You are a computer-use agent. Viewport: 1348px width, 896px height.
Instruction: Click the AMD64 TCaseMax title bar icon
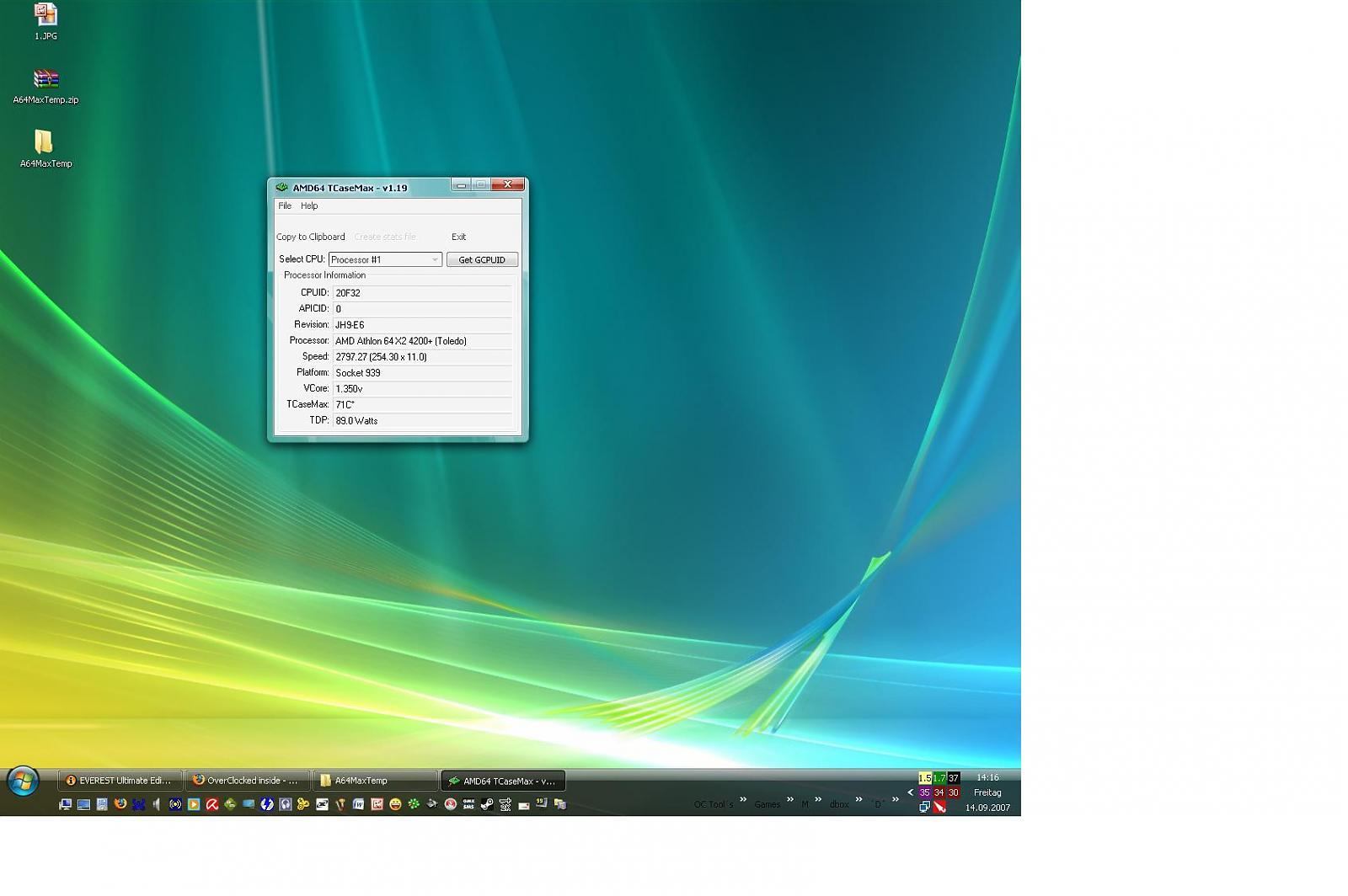coord(281,187)
